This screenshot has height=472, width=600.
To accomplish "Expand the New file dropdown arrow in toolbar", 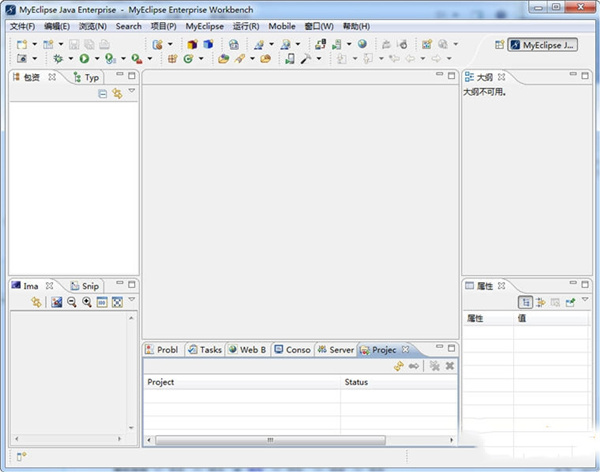I will (35, 45).
